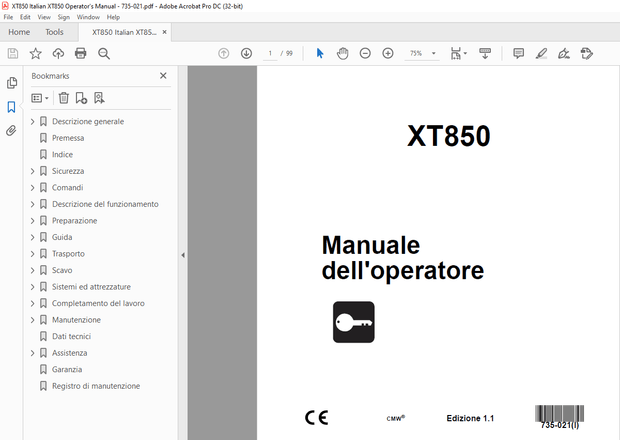This screenshot has width=620, height=440.
Task: Open the Edit menu
Action: tap(25, 17)
